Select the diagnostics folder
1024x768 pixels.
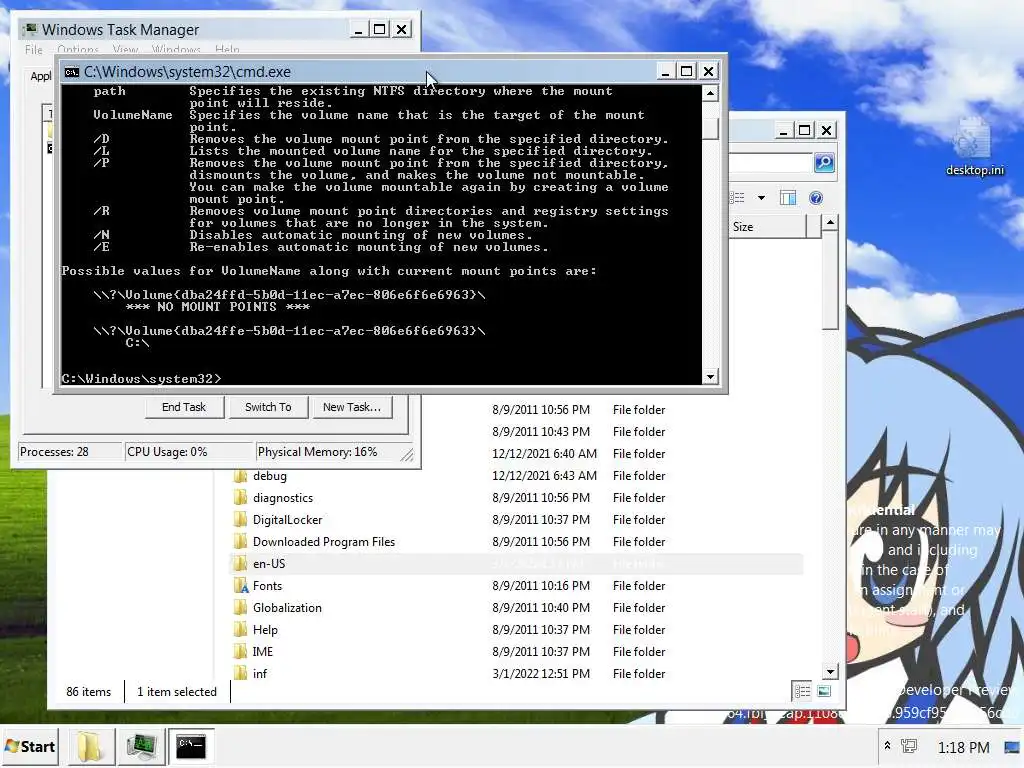point(283,498)
